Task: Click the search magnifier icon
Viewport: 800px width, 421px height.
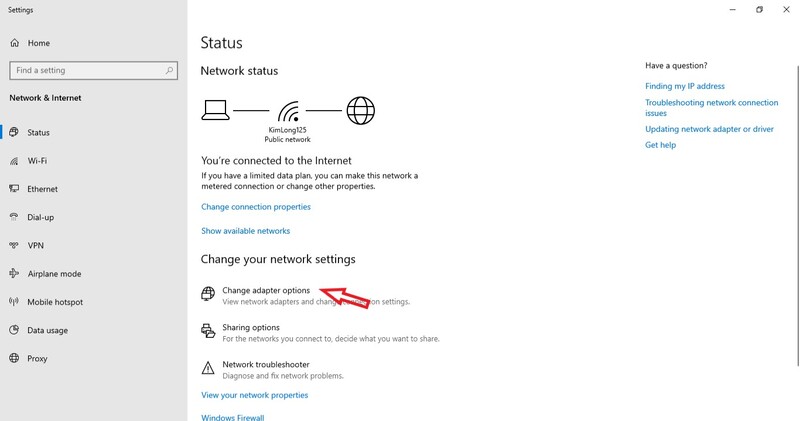Action: [x=169, y=70]
